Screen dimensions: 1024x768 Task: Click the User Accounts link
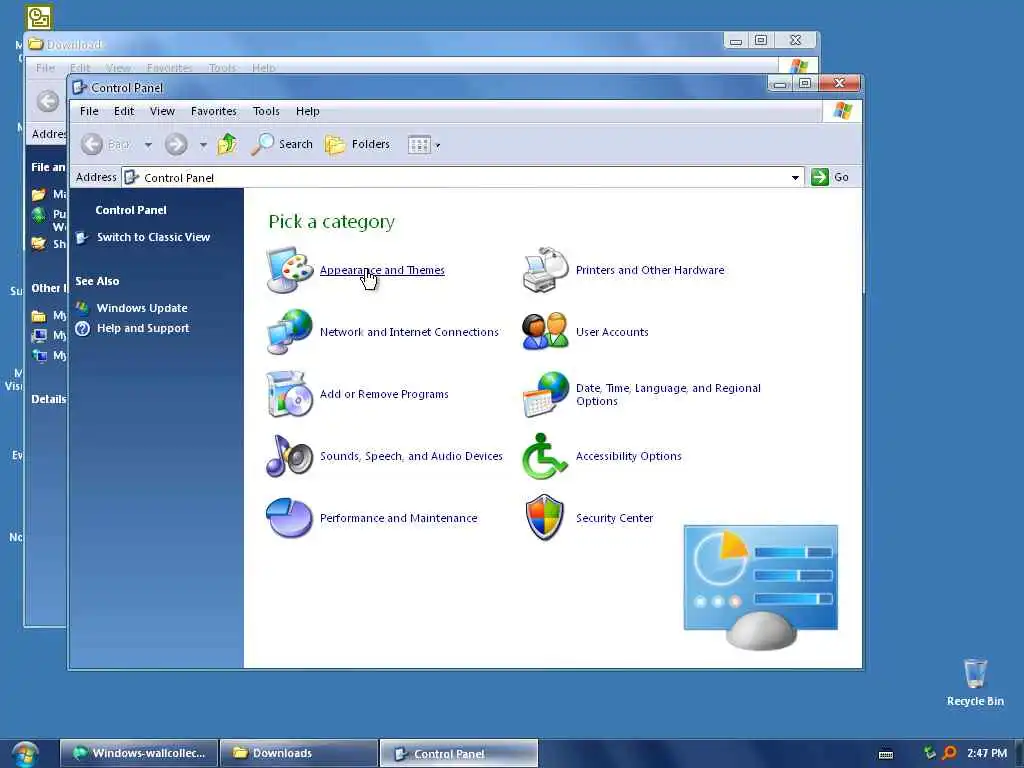click(612, 332)
